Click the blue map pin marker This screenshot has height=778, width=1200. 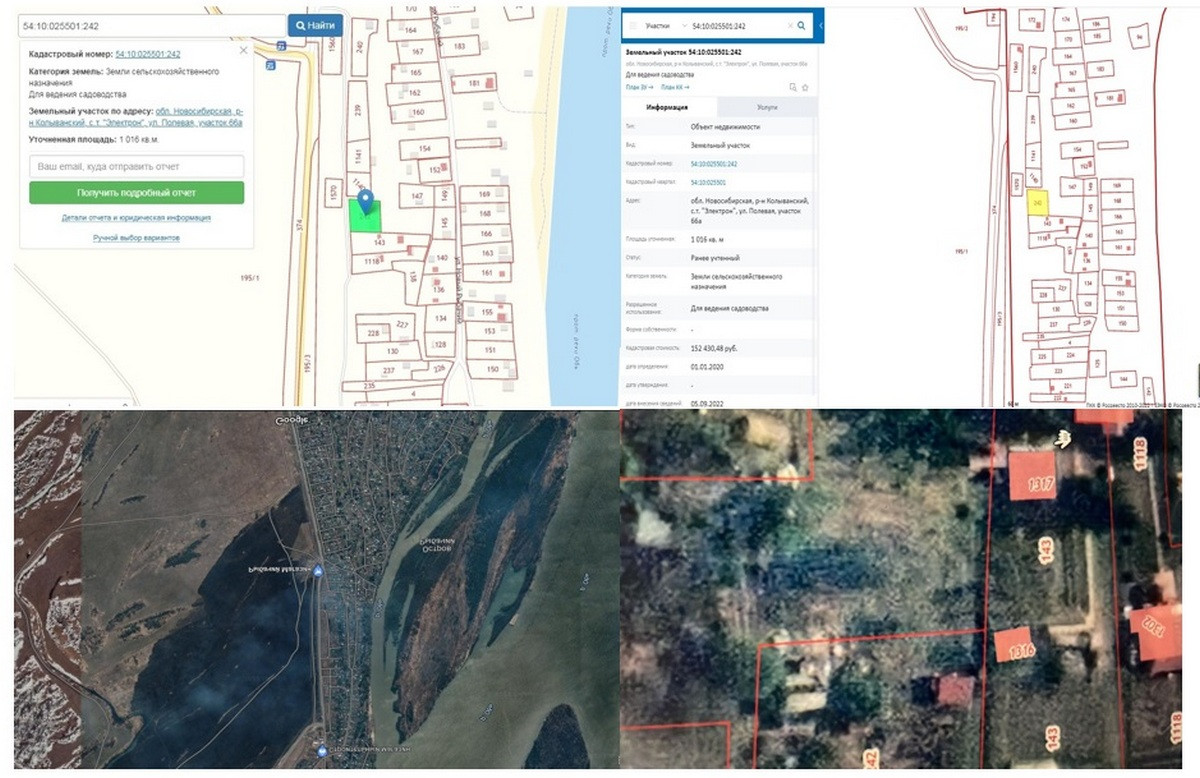[366, 202]
